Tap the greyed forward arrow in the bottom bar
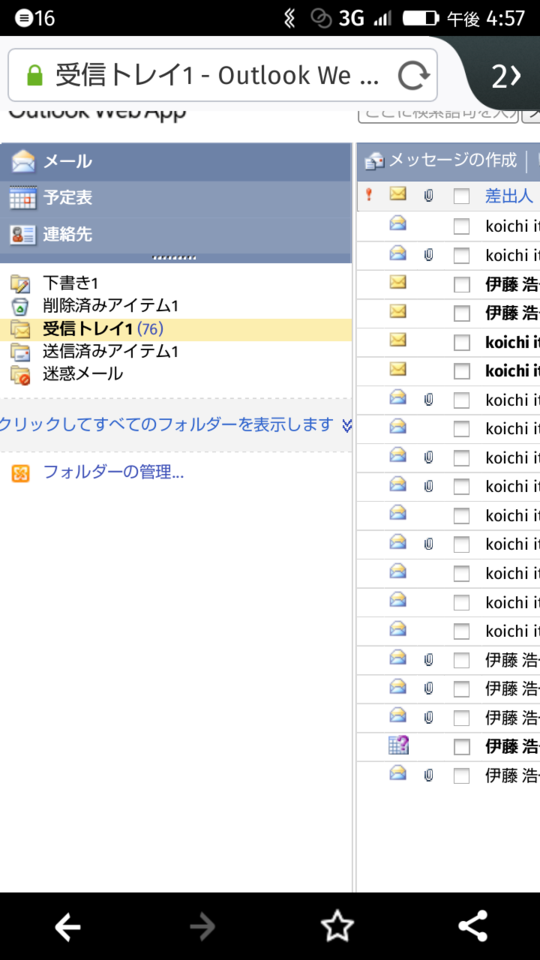540x960 pixels. [x=203, y=927]
